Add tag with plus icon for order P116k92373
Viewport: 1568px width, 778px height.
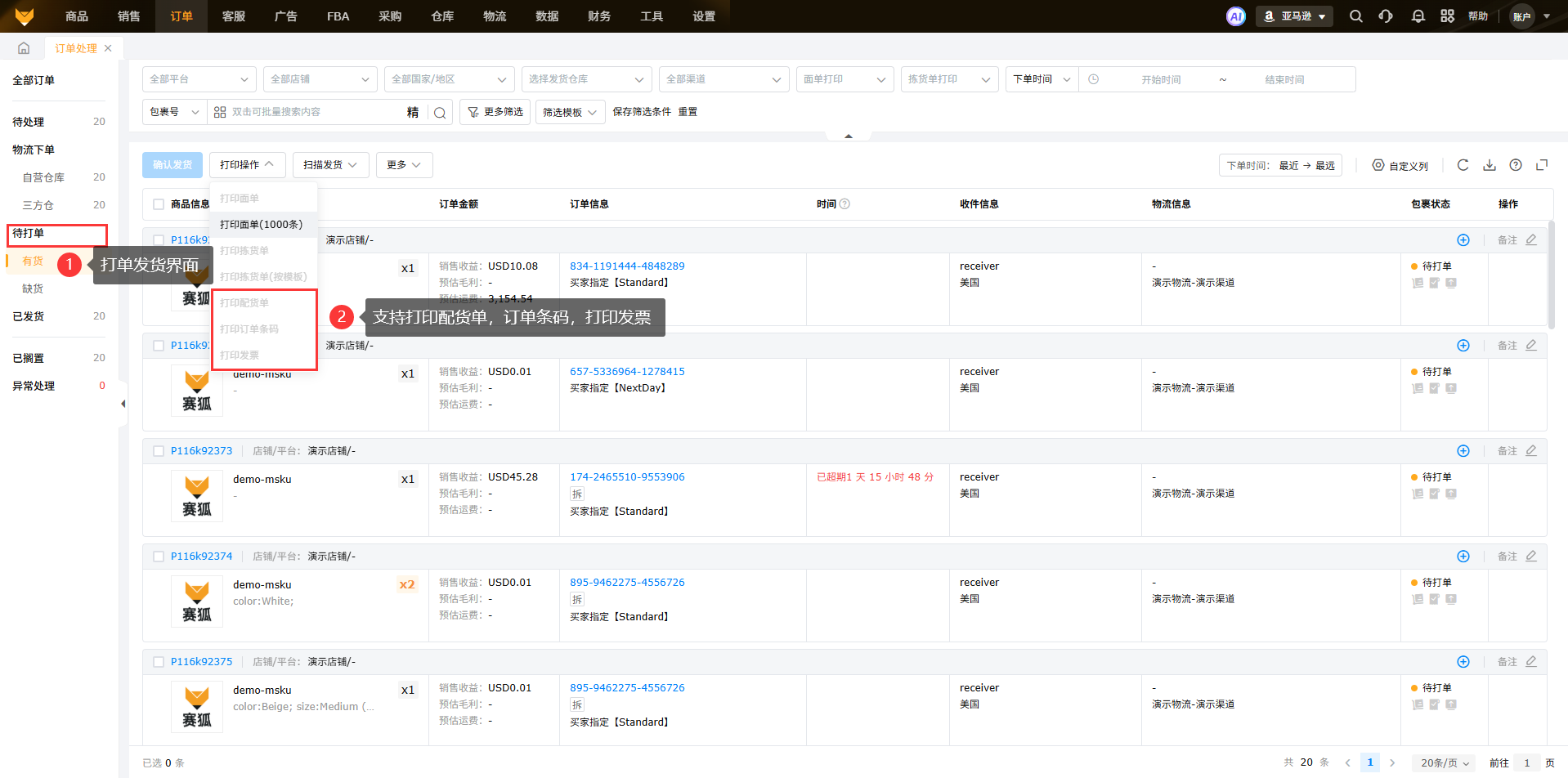pos(1463,451)
